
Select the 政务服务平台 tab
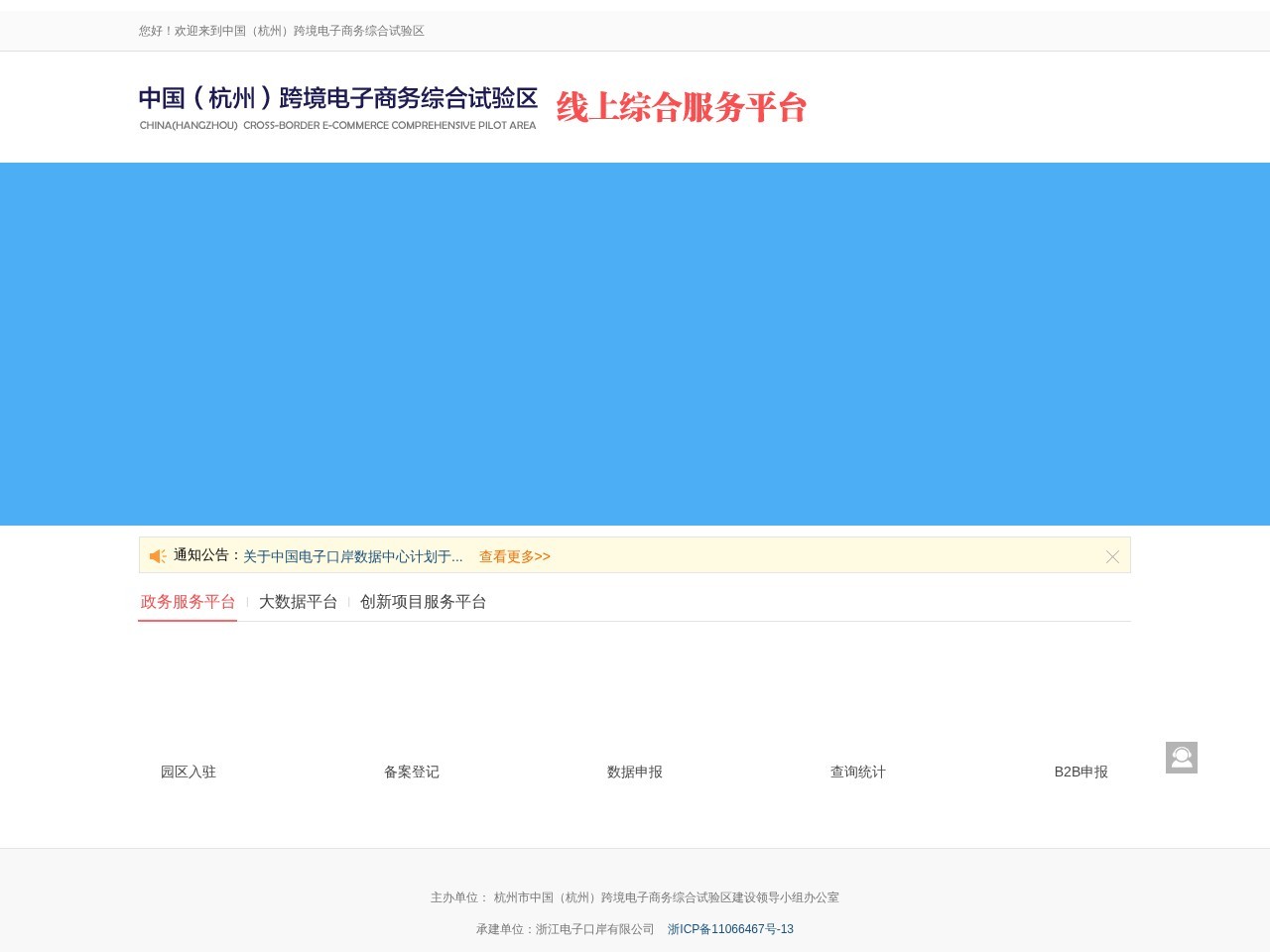point(189,602)
